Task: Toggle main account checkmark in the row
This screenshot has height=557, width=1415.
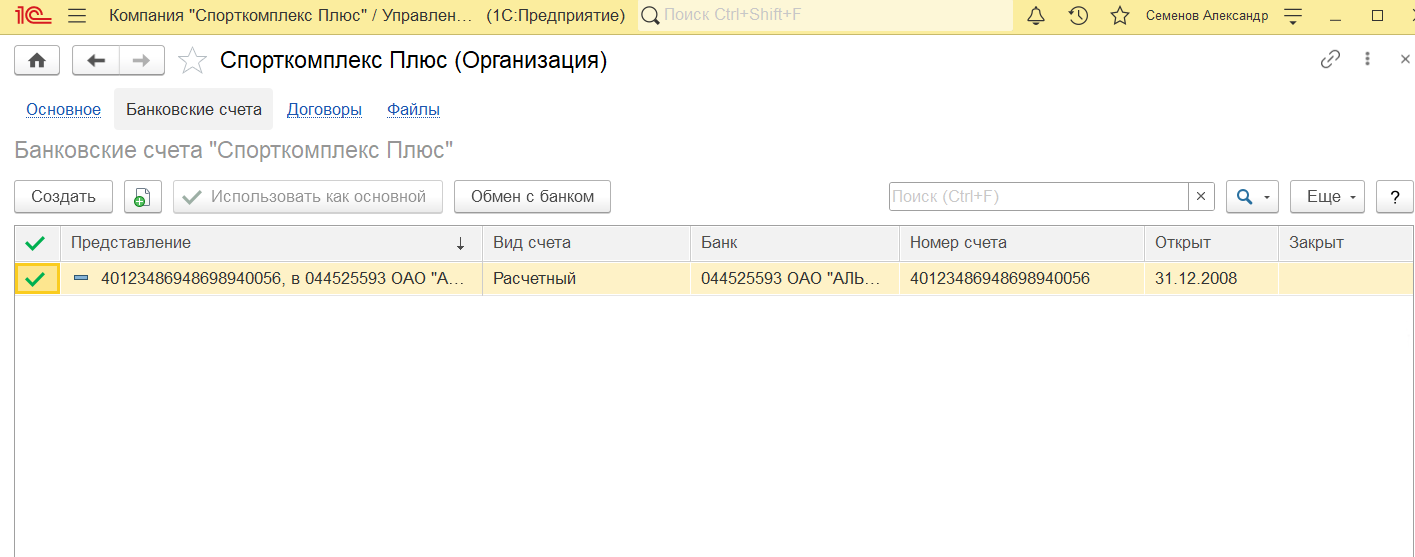Action: click(37, 279)
